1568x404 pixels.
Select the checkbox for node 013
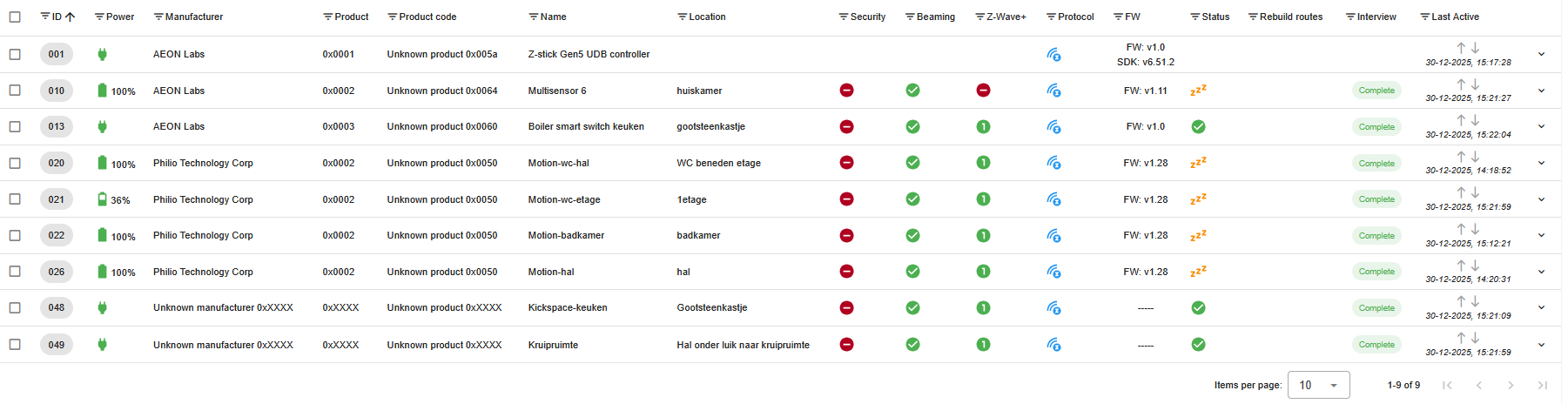[15, 127]
